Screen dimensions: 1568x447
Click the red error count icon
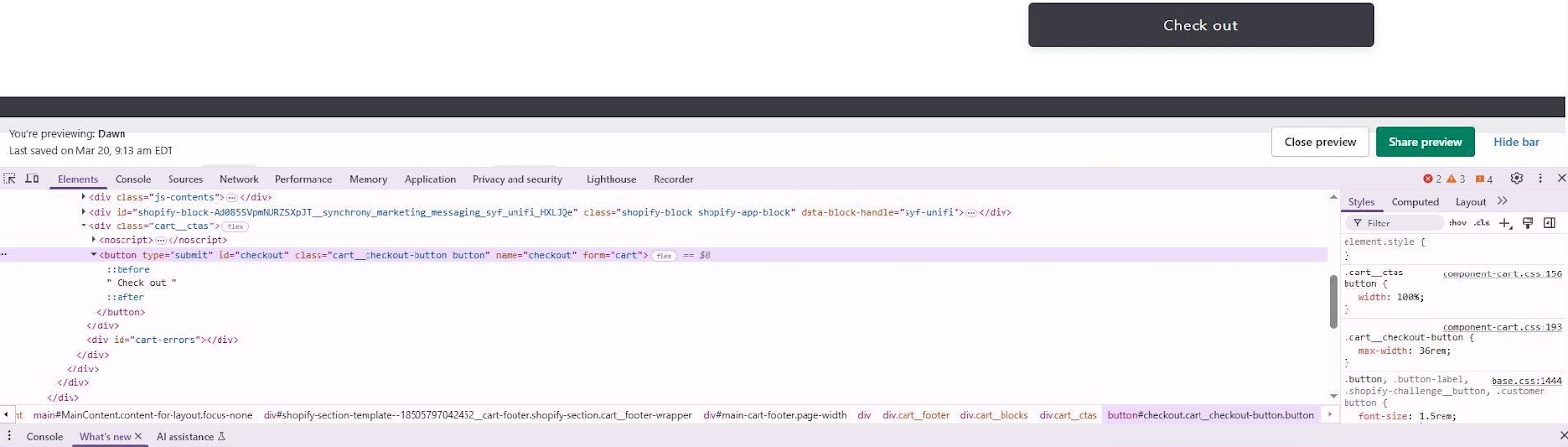click(x=1432, y=179)
